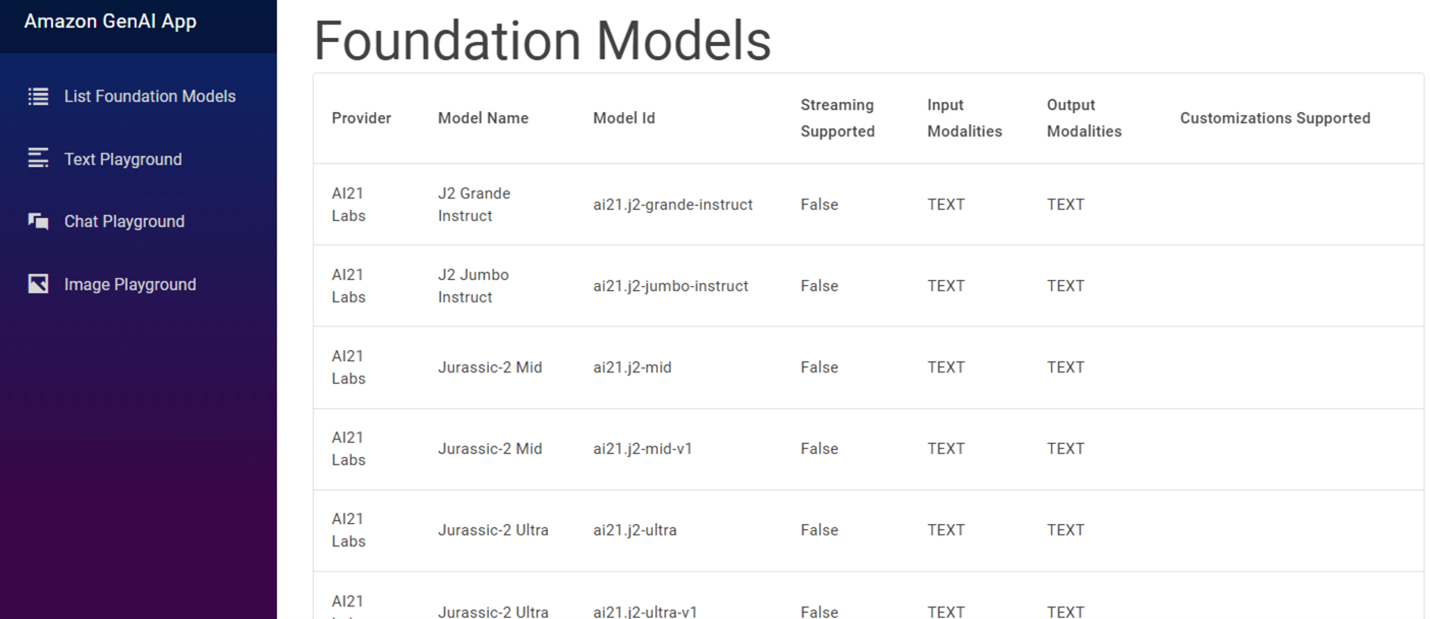Select List Foundation Models in the sidebar

point(149,96)
